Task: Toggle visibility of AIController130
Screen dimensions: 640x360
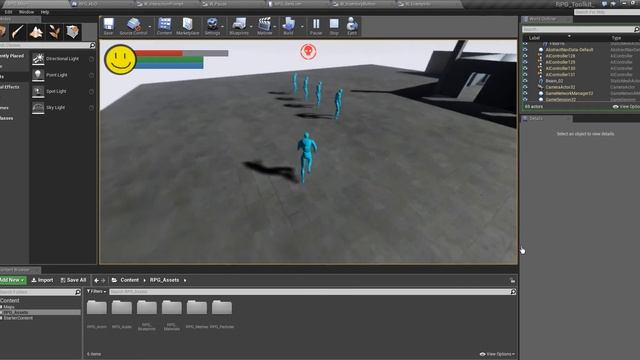Action: [525, 69]
